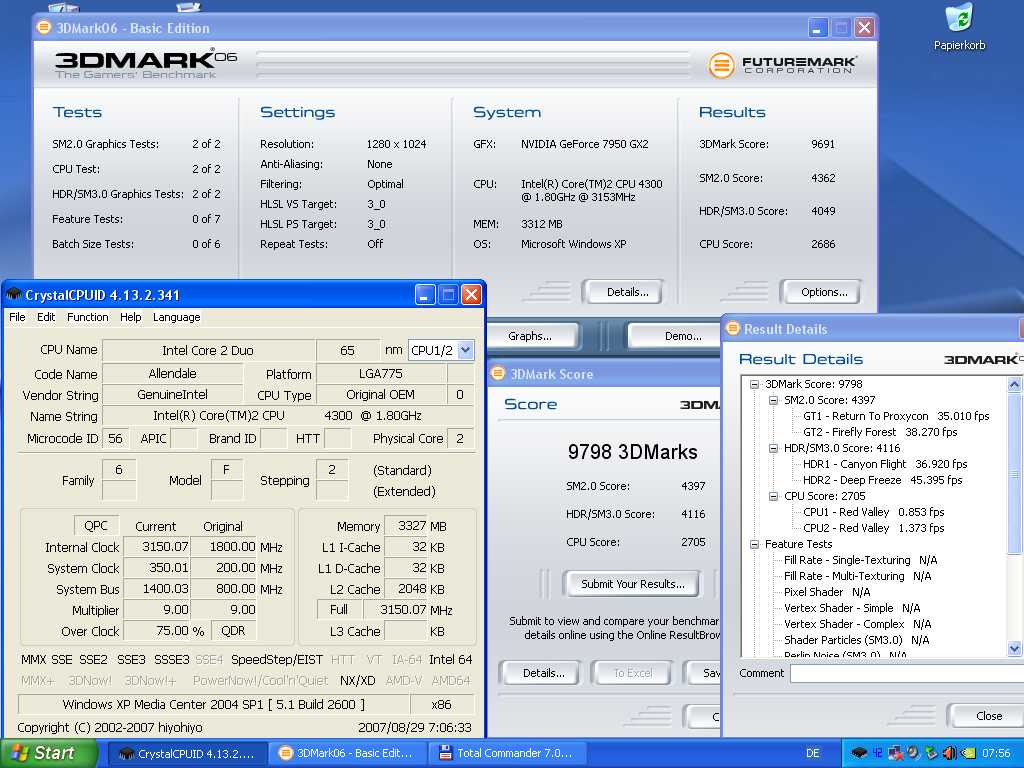Click Submit Your Results... button
1024x768 pixels.
(x=632, y=584)
